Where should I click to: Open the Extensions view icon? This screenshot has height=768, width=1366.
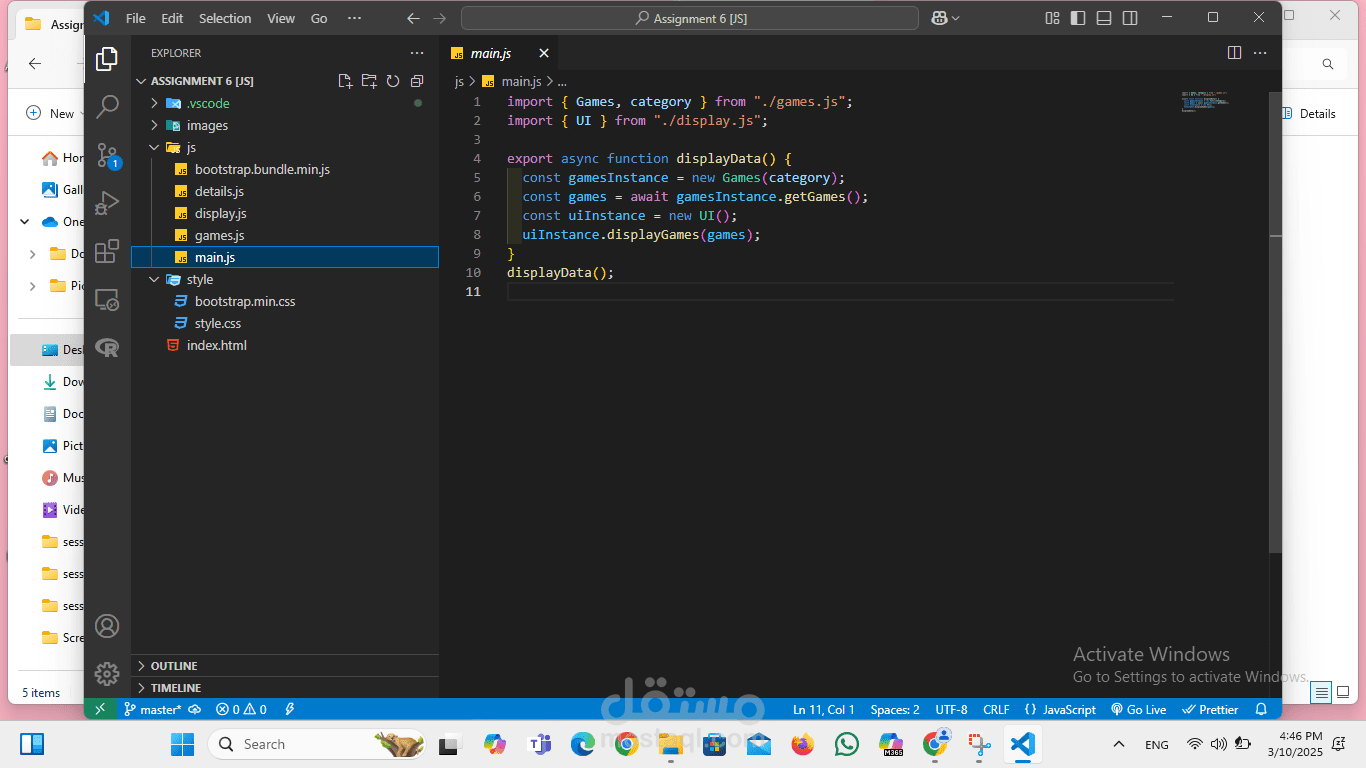(x=107, y=251)
